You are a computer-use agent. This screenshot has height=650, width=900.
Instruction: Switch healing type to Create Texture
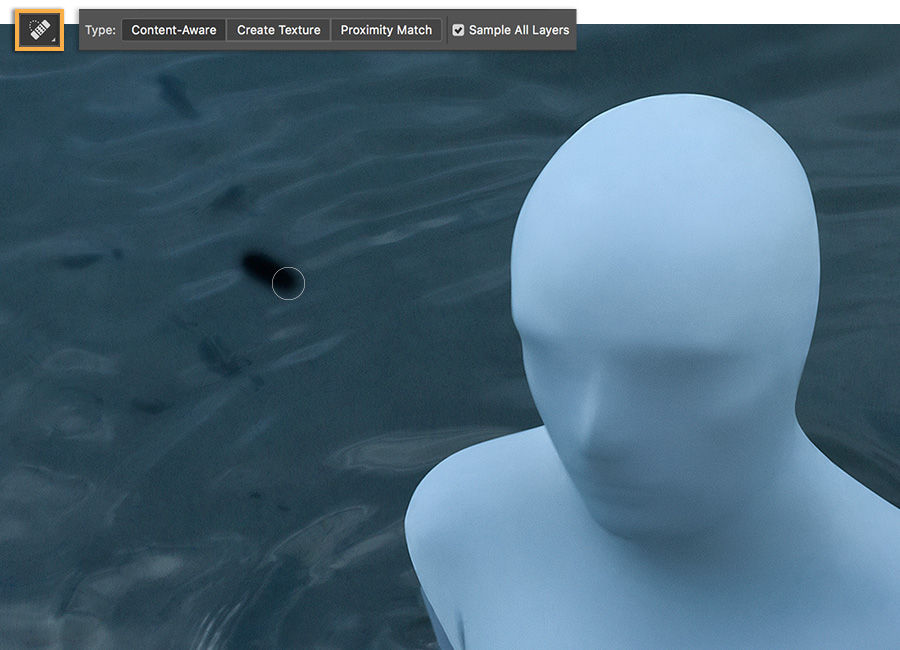click(278, 30)
